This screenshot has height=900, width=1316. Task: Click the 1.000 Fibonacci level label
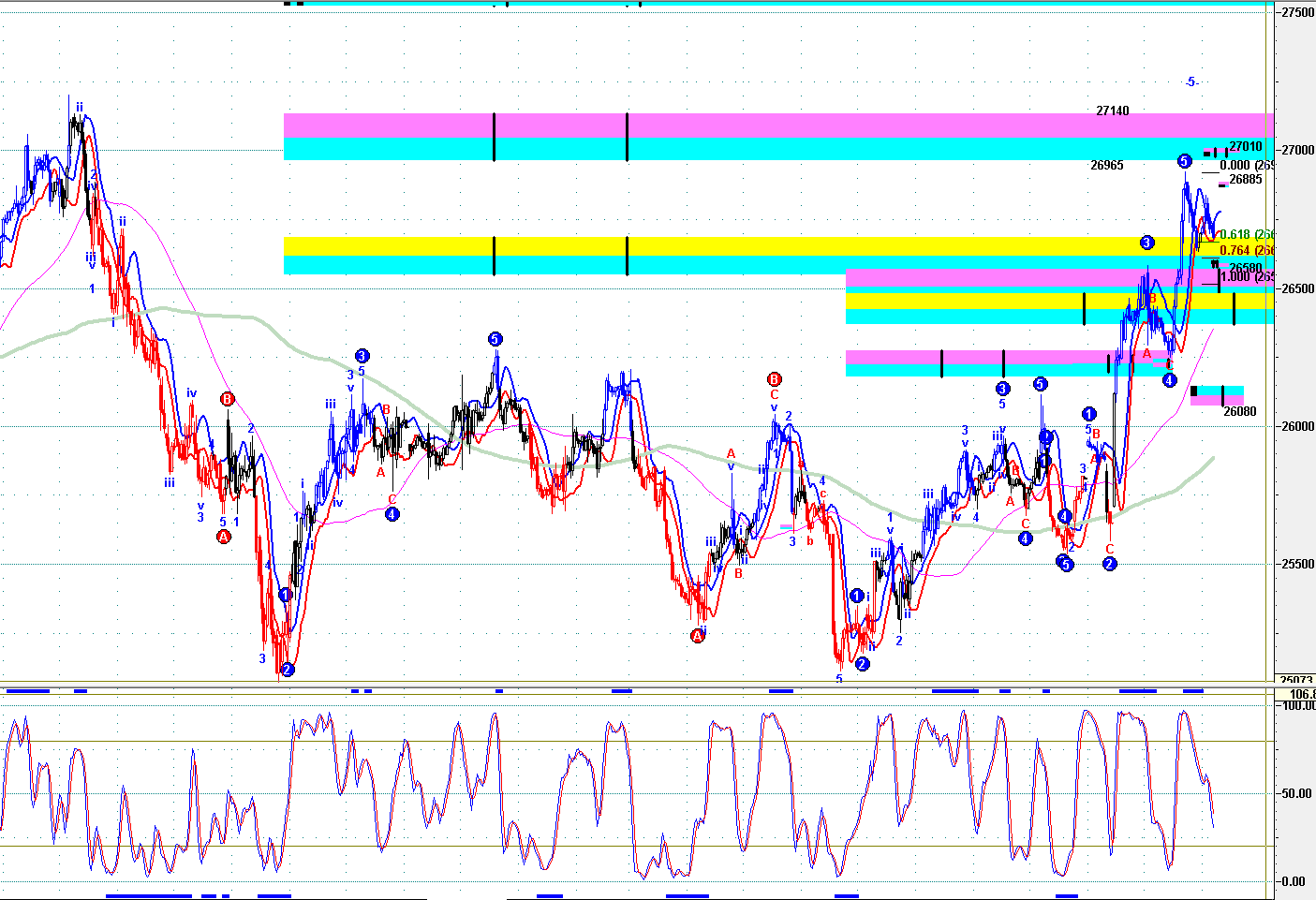1247,277
